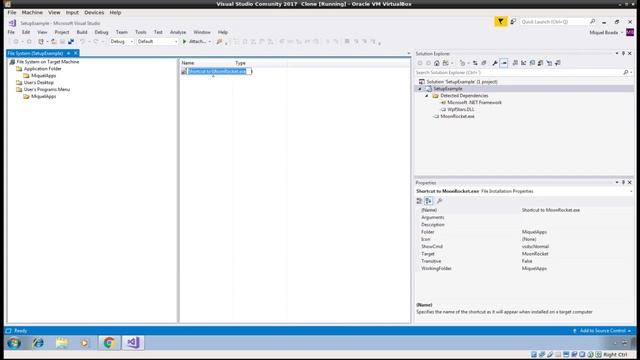Image resolution: width=640 pixels, height=360 pixels.
Task: Switch Properties to Categorized view
Action: [x=419, y=201]
